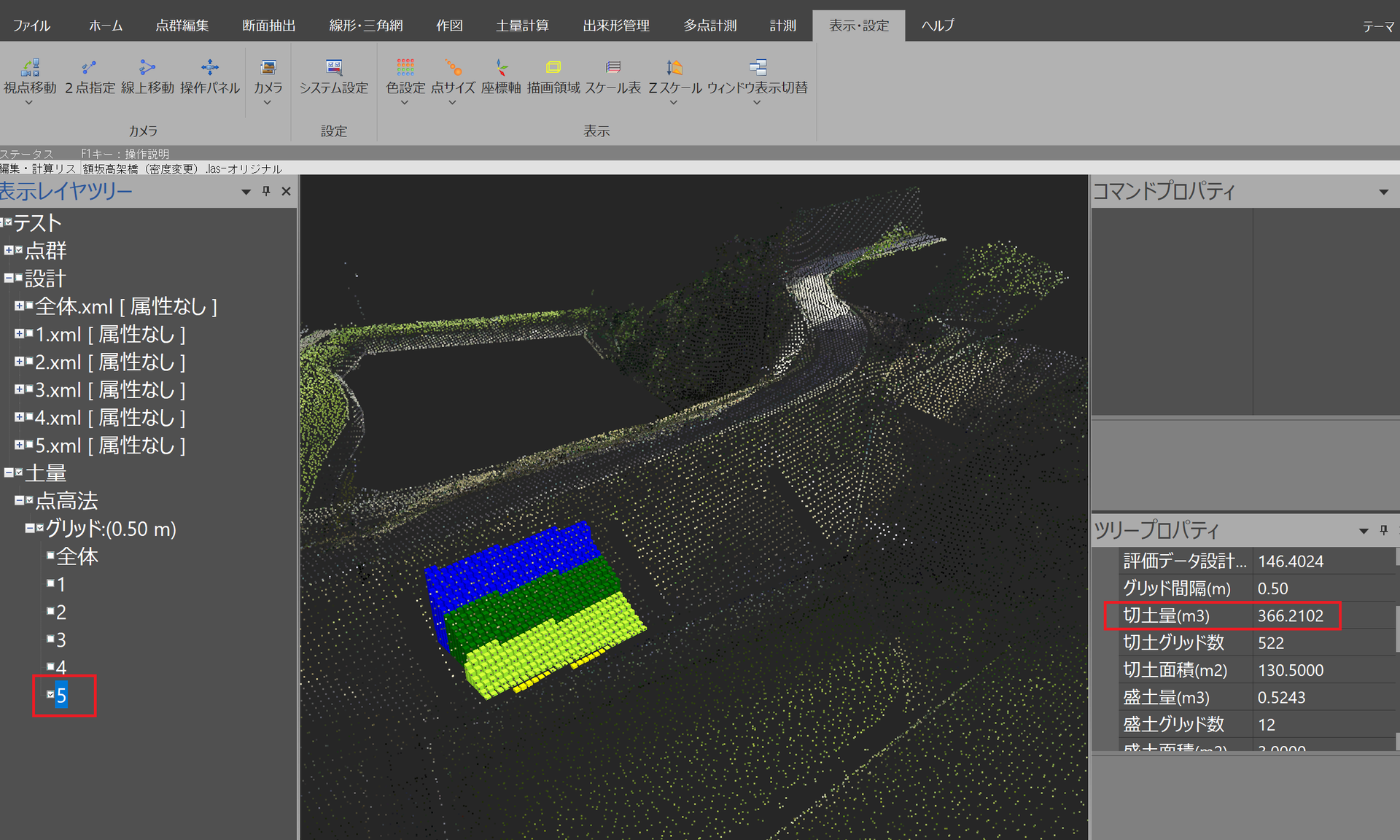1400x840 pixels.
Task: Open the Zスケール dropdown arrow
Action: pos(674,103)
